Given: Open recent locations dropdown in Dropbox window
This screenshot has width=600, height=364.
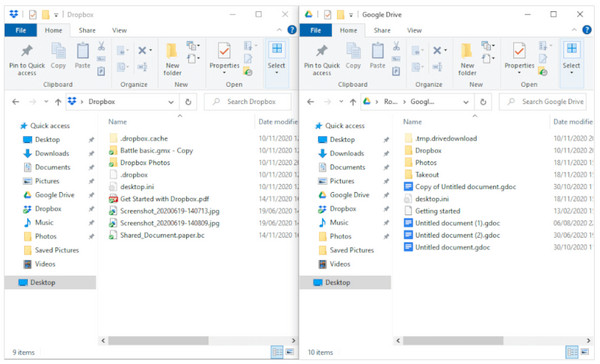Looking at the screenshot, I should (46, 102).
